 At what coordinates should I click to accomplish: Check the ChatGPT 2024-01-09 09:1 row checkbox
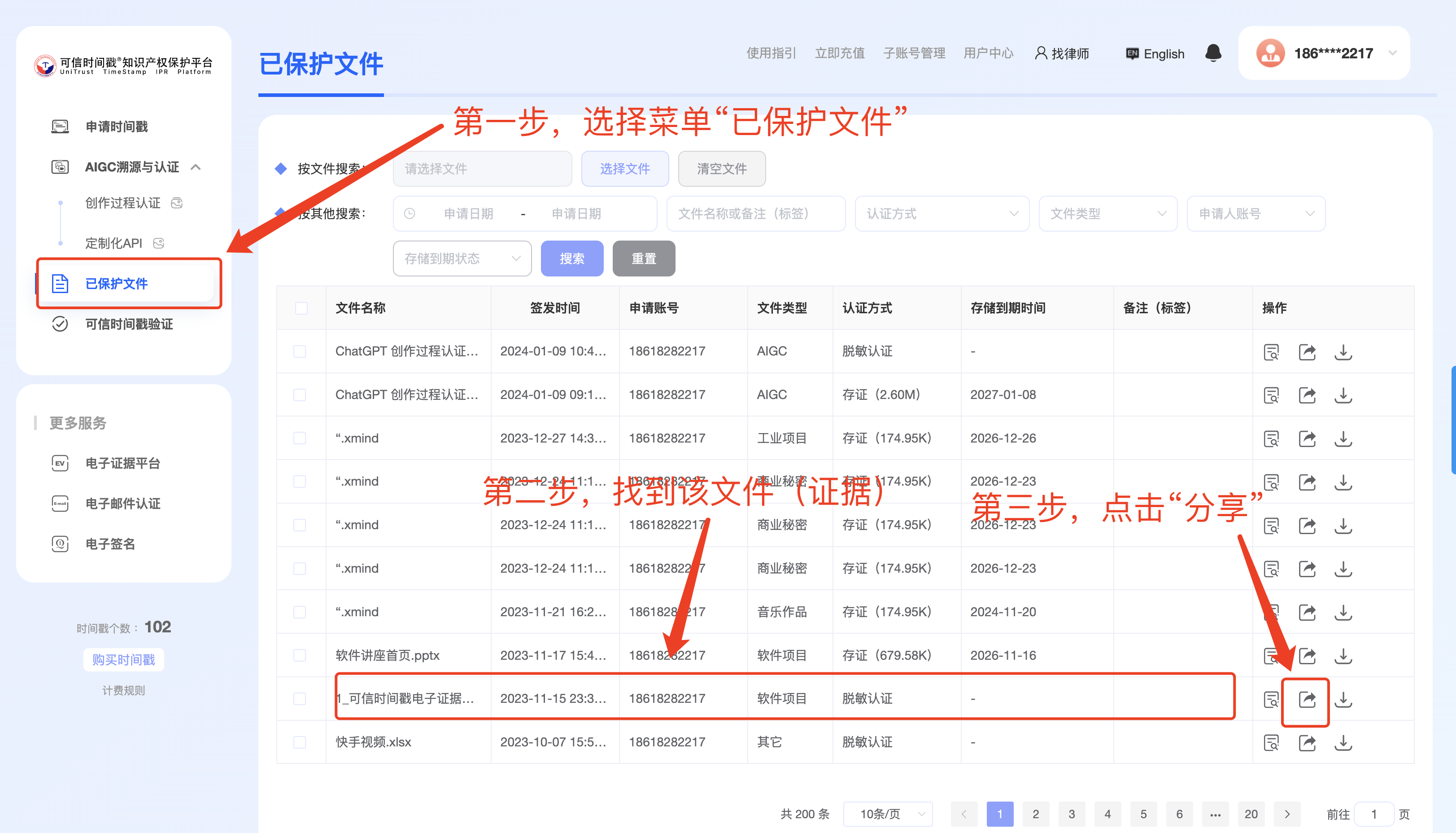tap(300, 395)
